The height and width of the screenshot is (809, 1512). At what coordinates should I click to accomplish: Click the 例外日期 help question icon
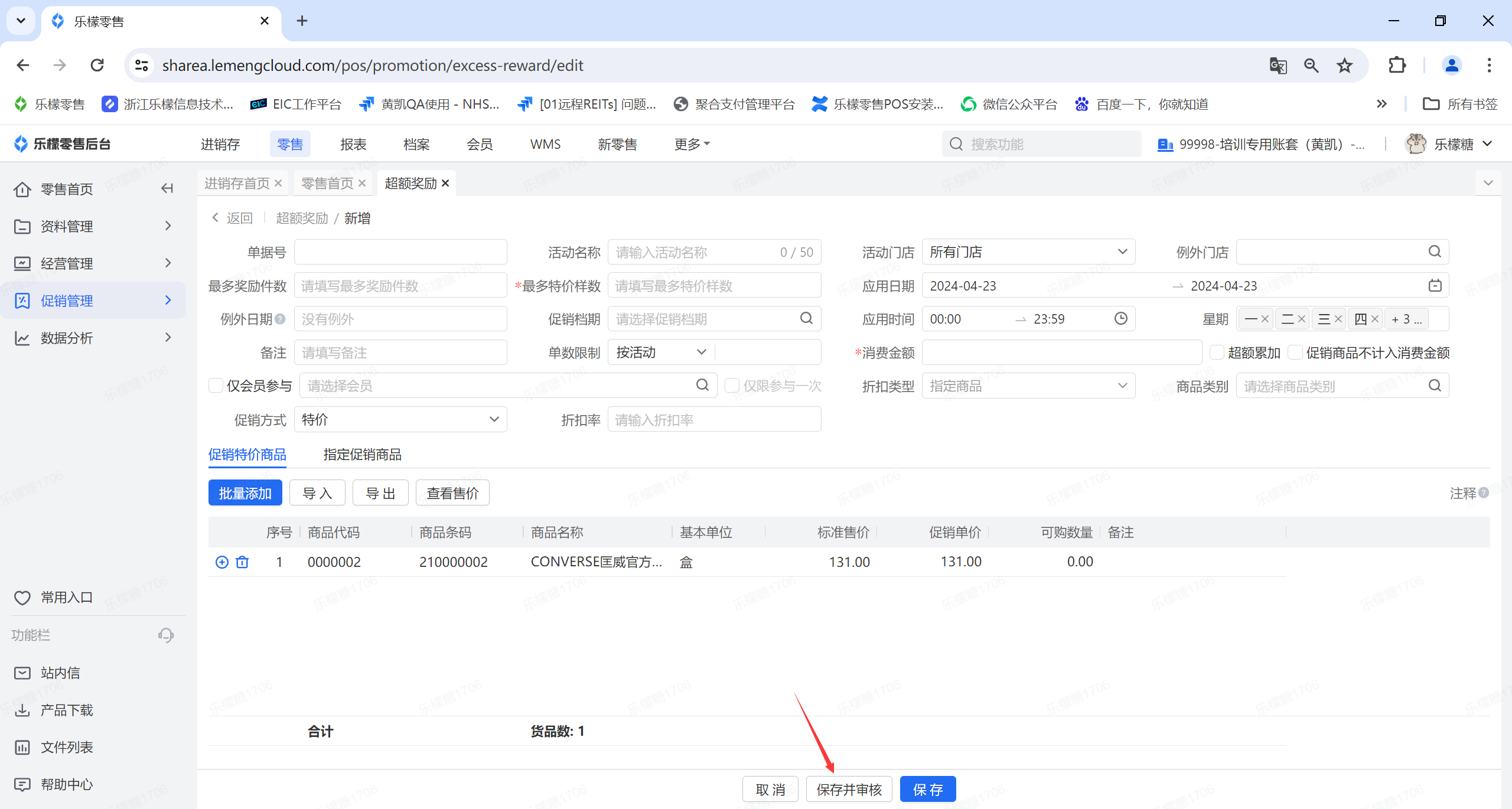(281, 319)
